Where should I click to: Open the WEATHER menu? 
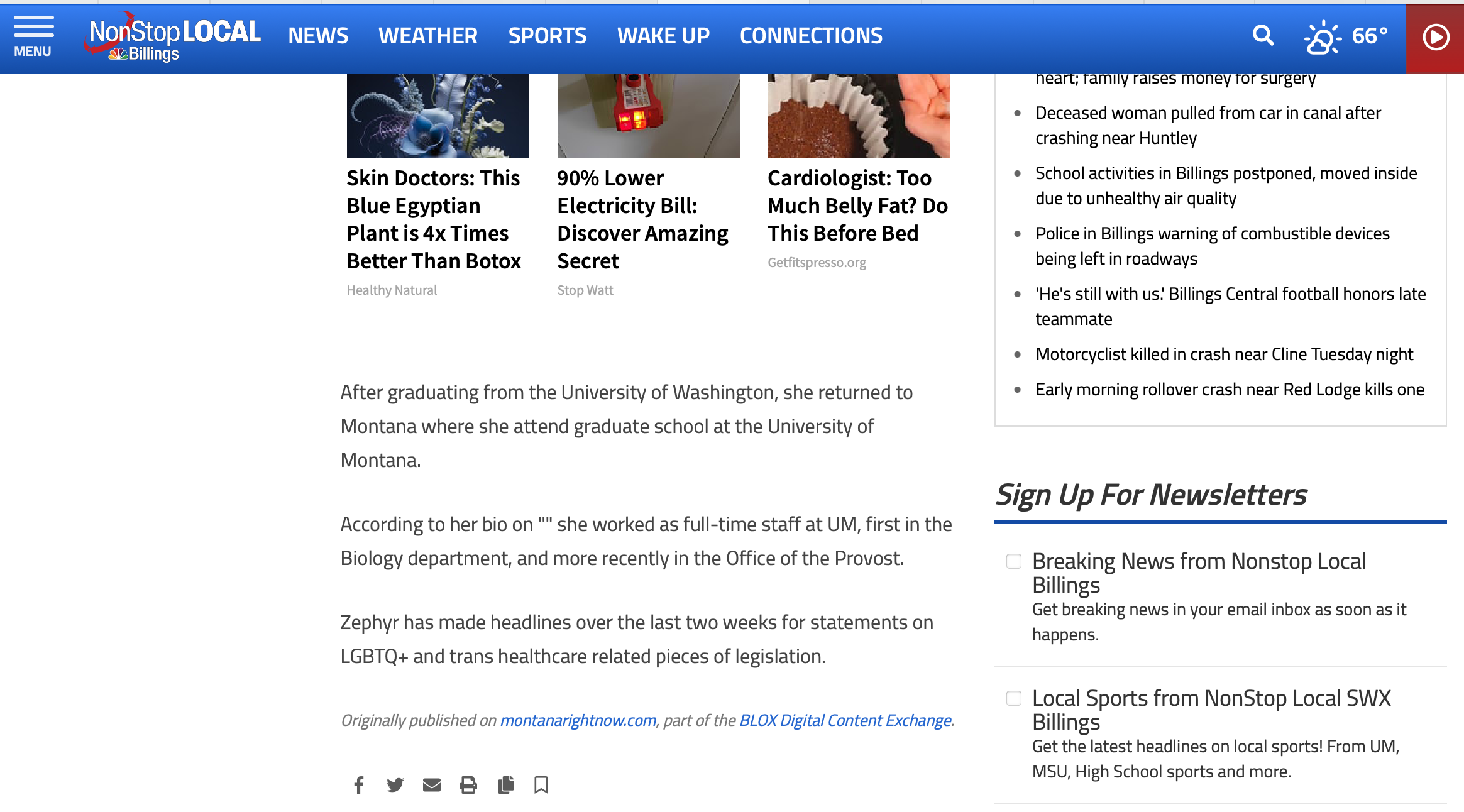(x=427, y=36)
